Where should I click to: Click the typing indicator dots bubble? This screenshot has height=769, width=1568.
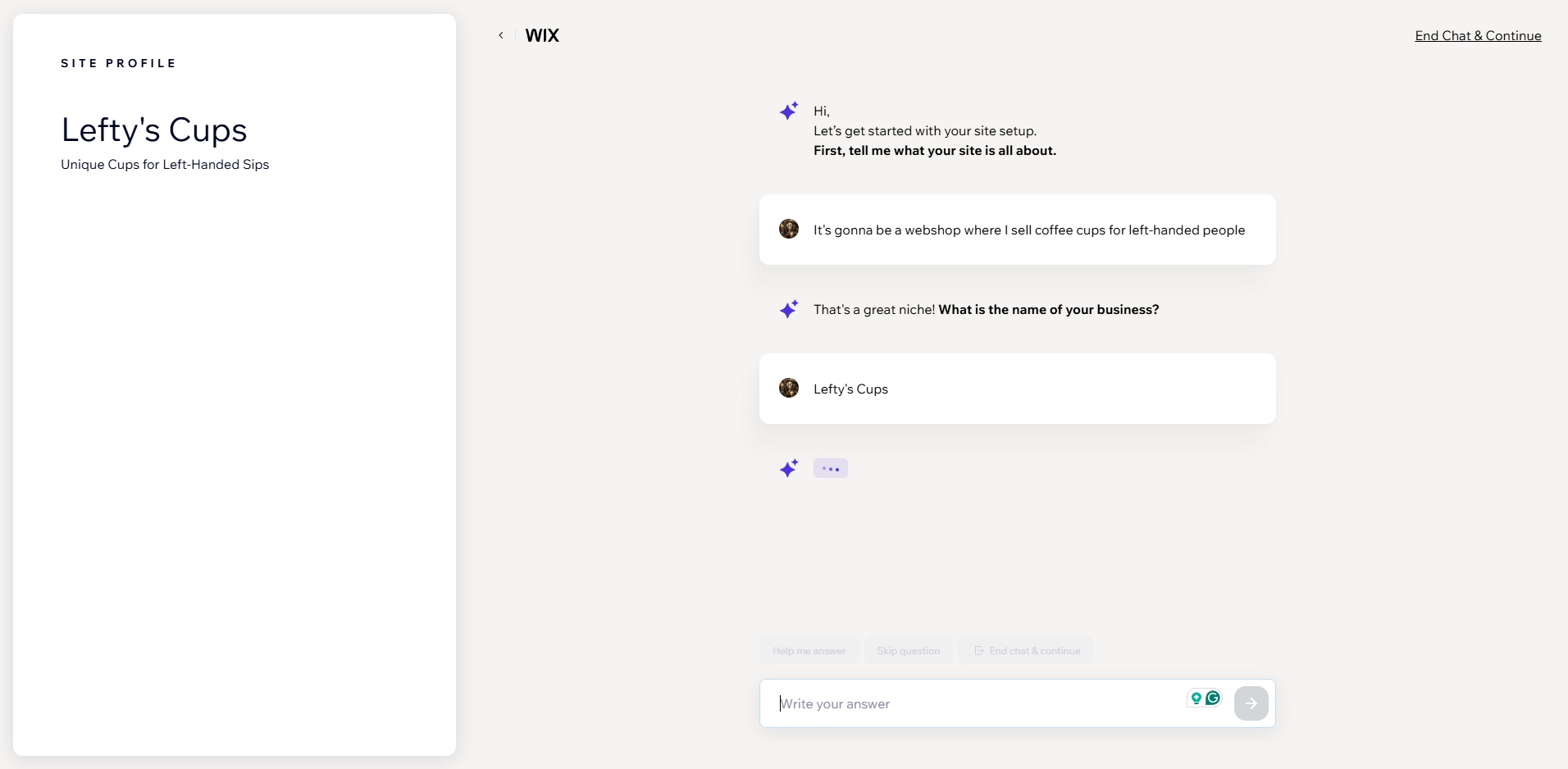tap(831, 468)
